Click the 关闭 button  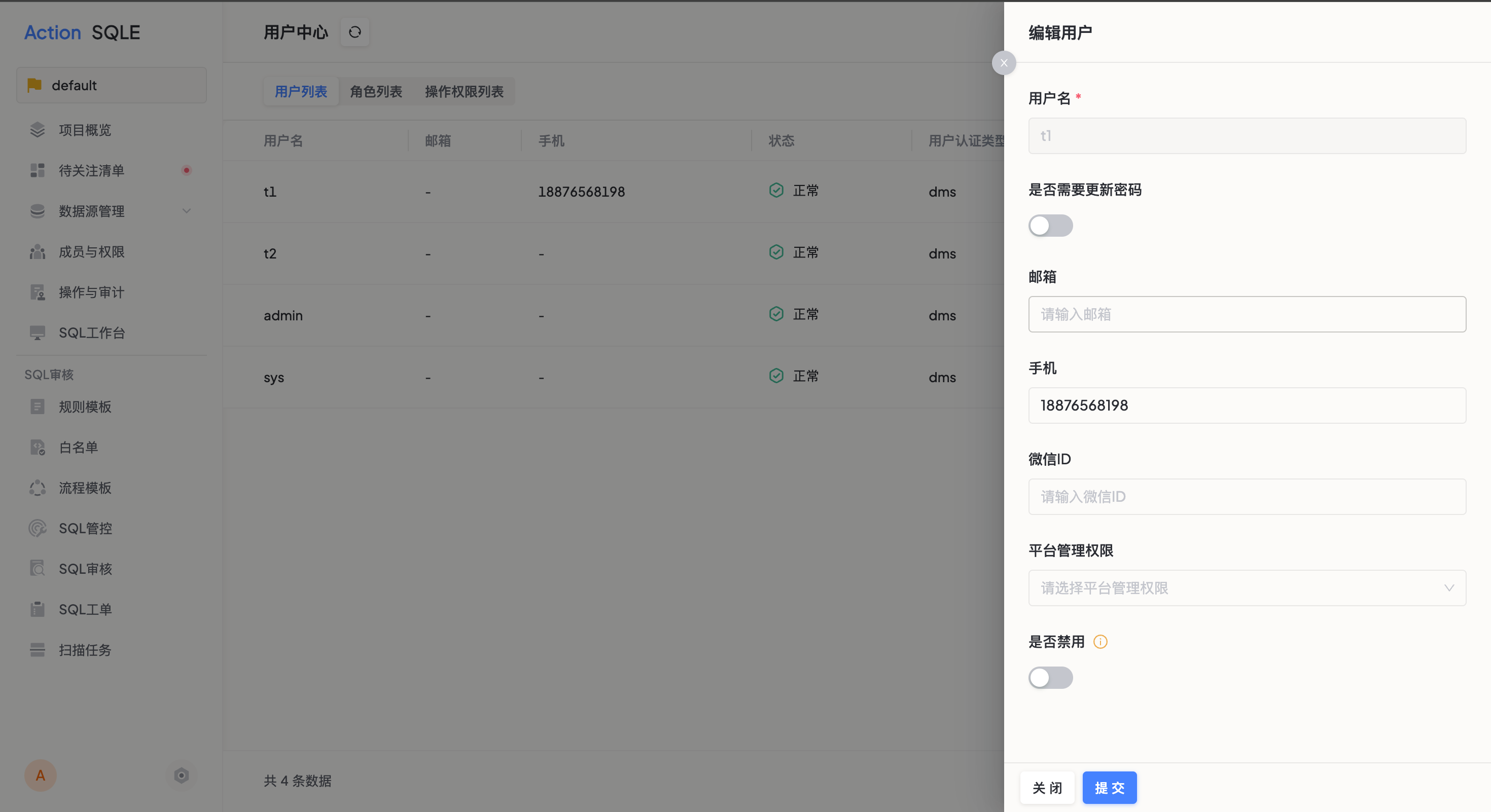1048,788
